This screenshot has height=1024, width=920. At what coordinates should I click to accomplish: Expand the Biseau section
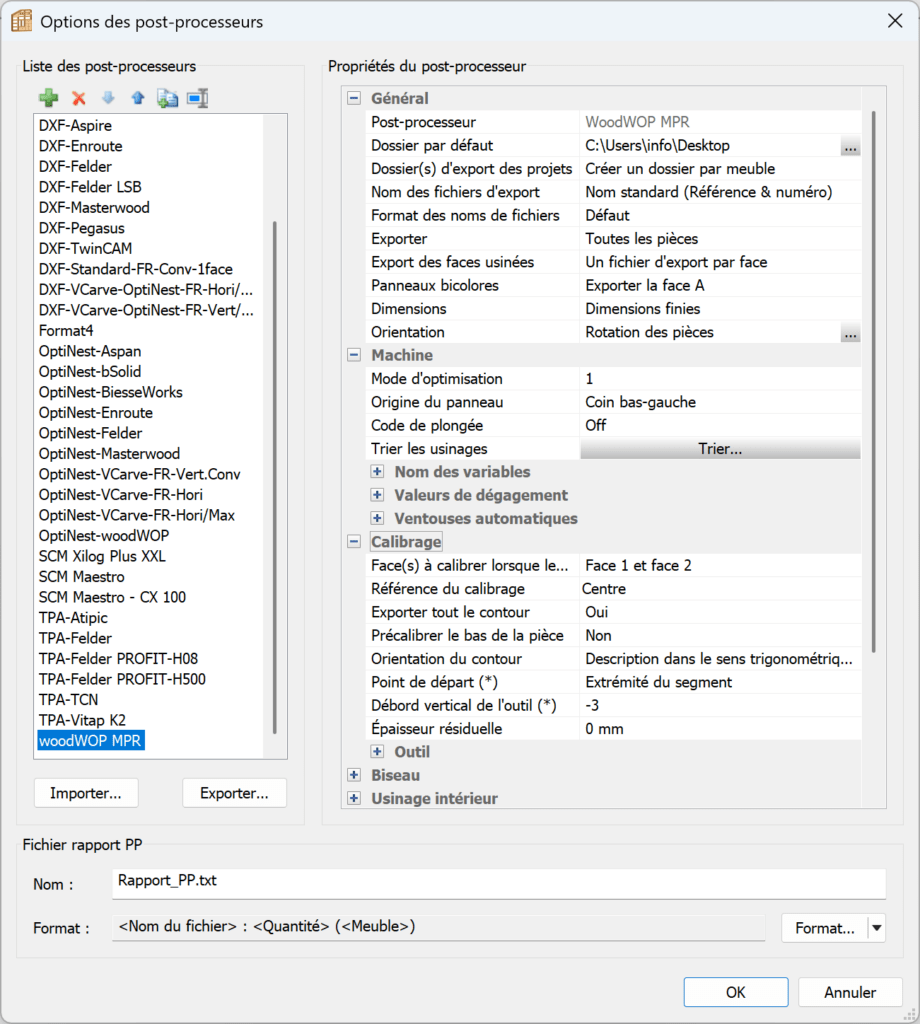(x=354, y=775)
